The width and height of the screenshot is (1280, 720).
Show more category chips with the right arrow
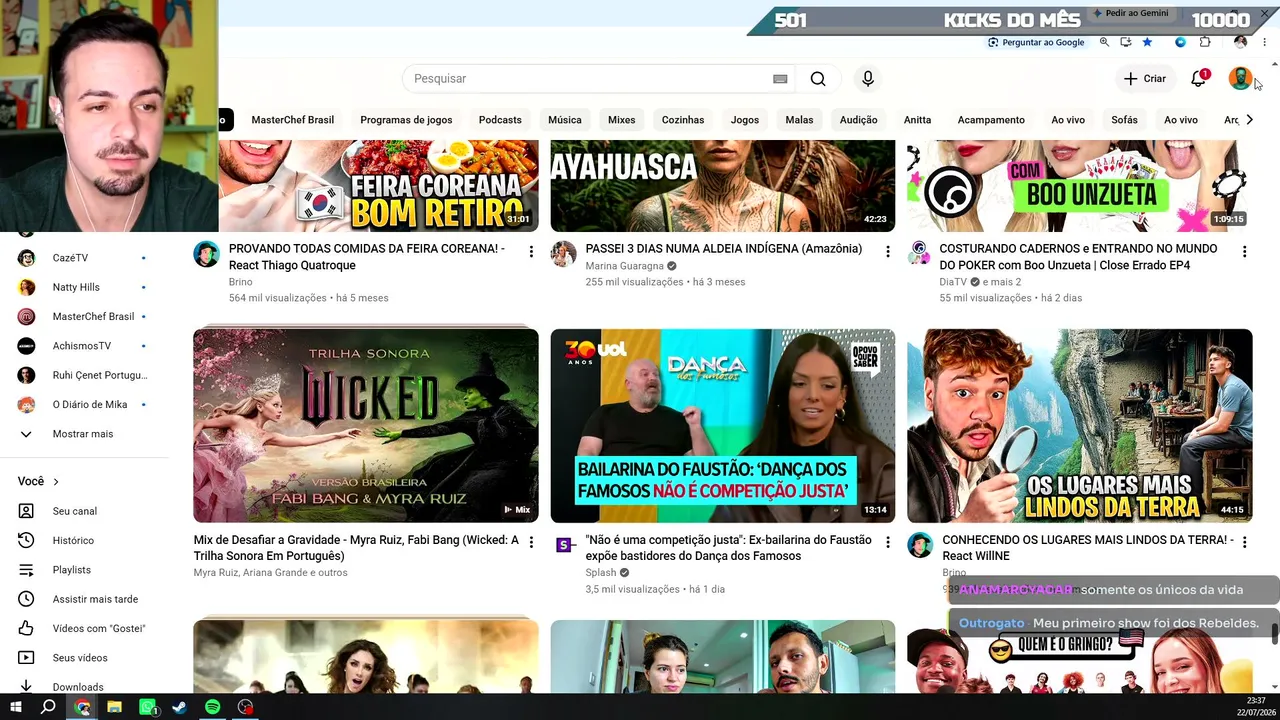pyautogui.click(x=1249, y=120)
